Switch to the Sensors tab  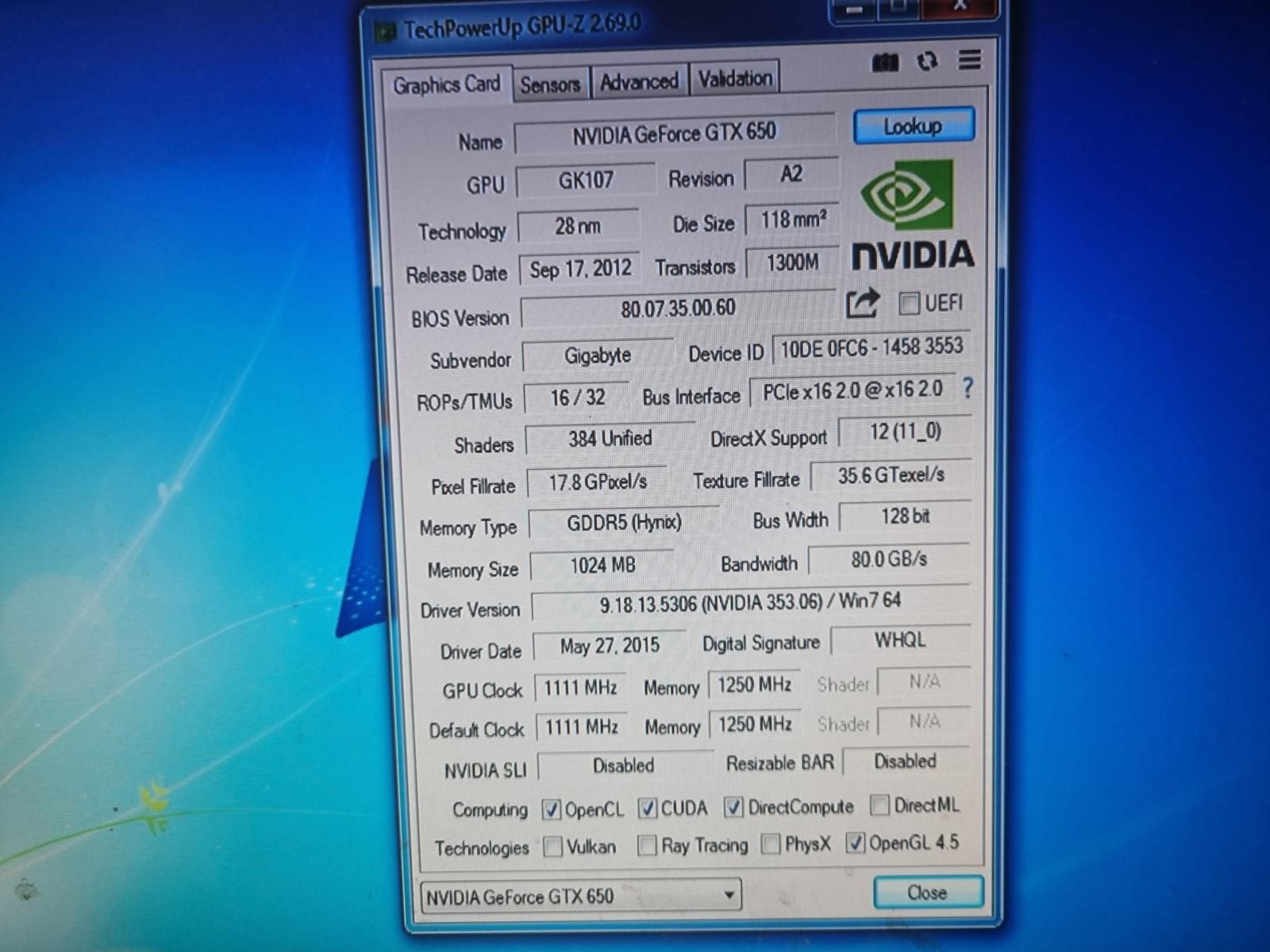tap(550, 84)
